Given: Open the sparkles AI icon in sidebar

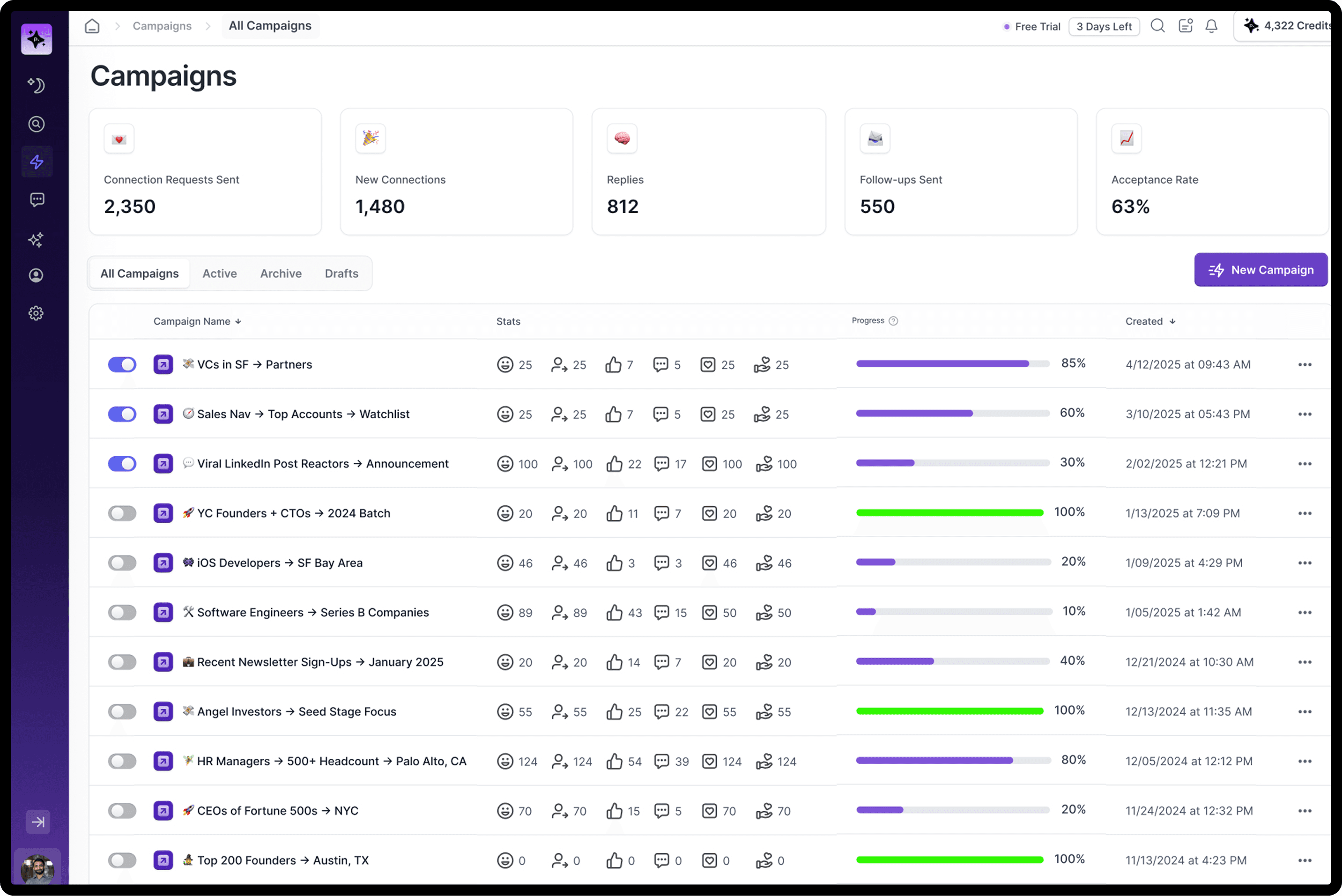Looking at the screenshot, I should click(37, 239).
